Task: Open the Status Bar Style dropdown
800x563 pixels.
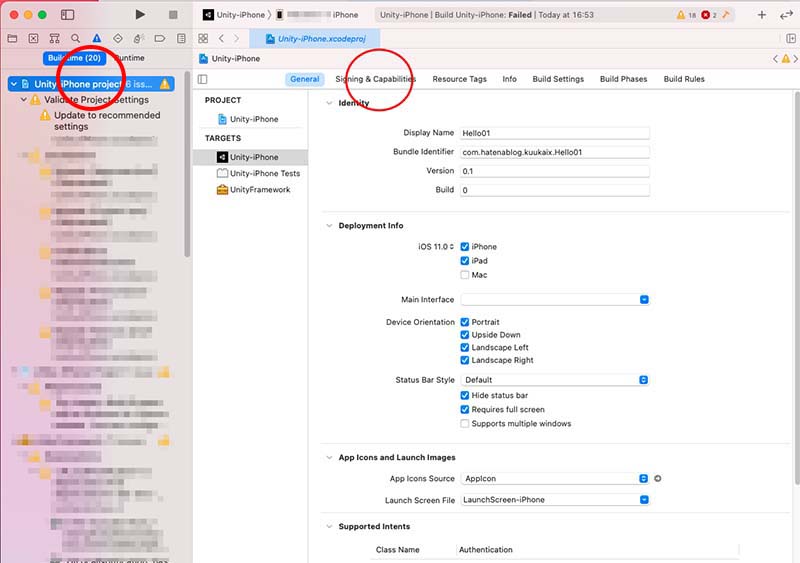Action: point(555,380)
